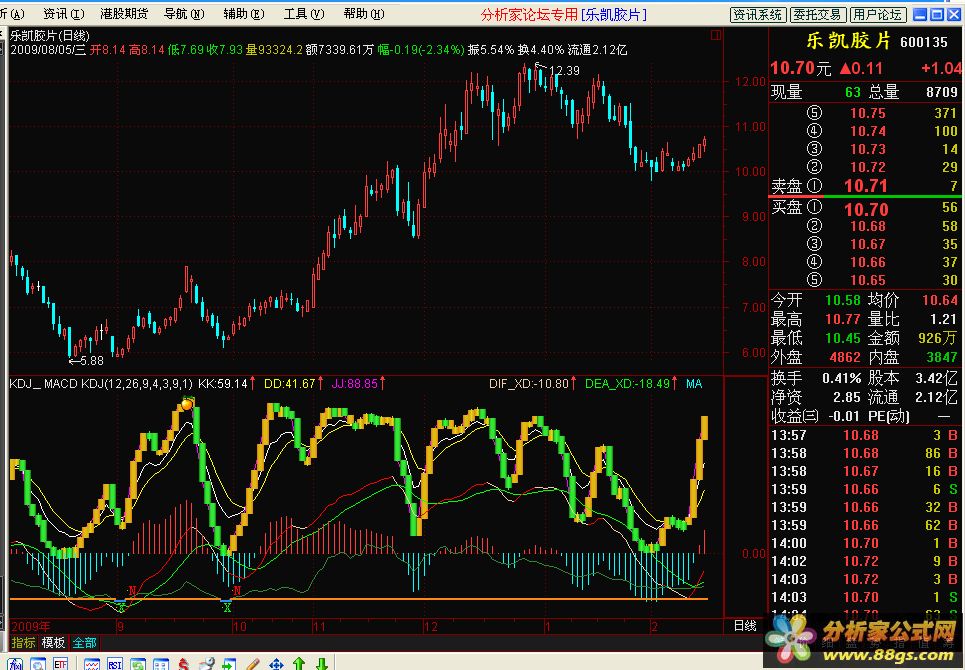Click the buy level ⑤ price 10.65
965x670 pixels.
coord(868,281)
